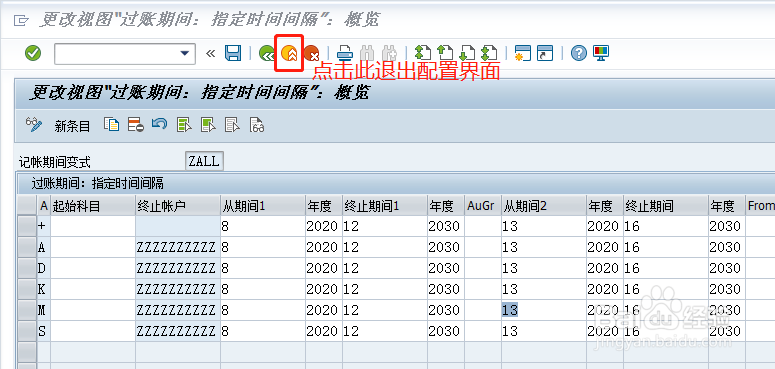This screenshot has width=775, height=369.
Task: Click the Deselect All icon
Action: point(232,125)
